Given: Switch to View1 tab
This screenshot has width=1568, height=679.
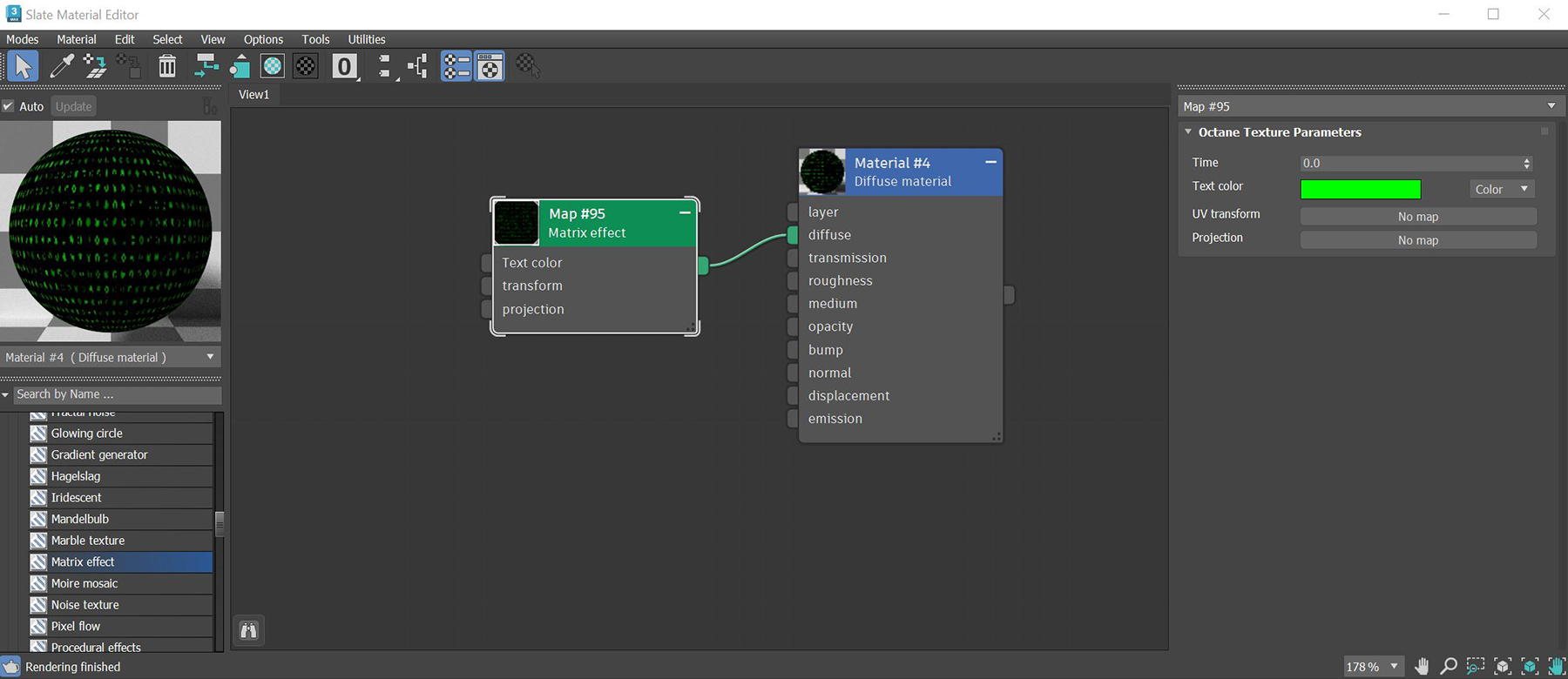Looking at the screenshot, I should (x=254, y=94).
